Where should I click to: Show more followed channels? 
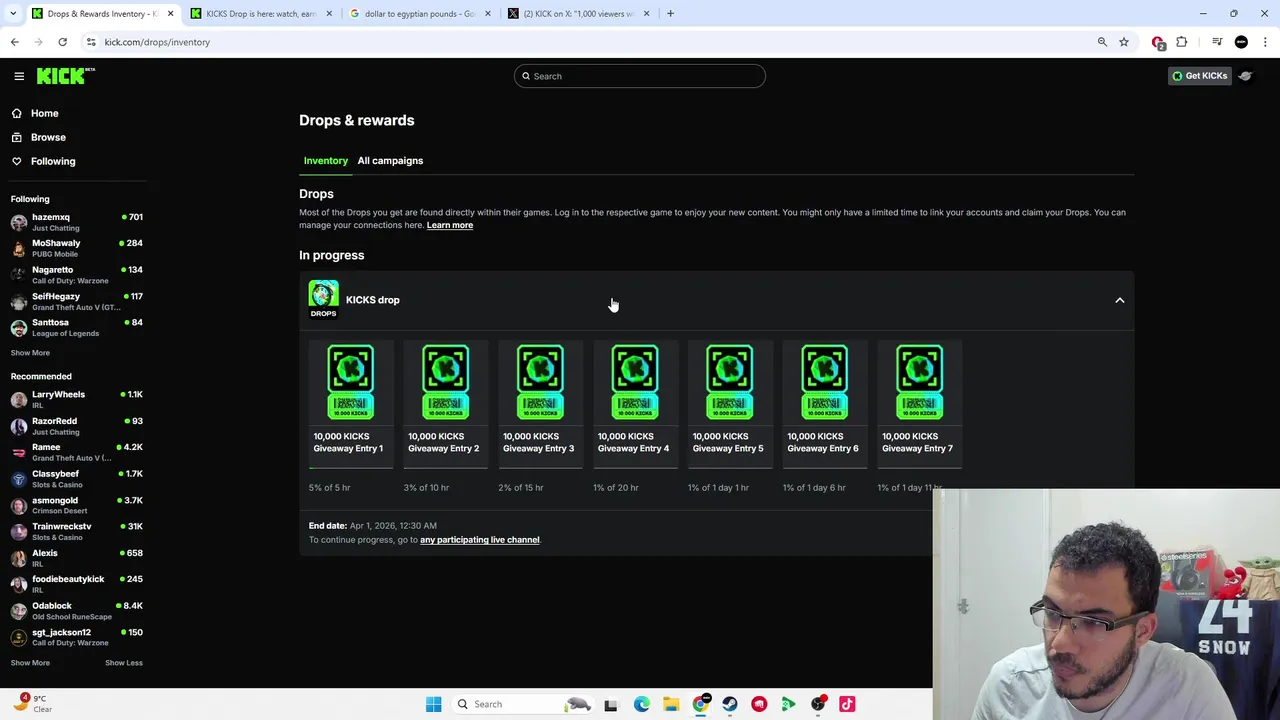point(30,353)
